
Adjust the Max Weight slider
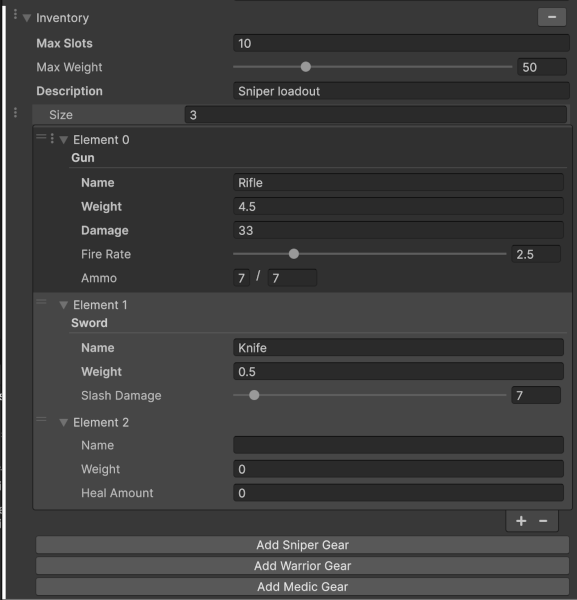pyautogui.click(x=372, y=67)
